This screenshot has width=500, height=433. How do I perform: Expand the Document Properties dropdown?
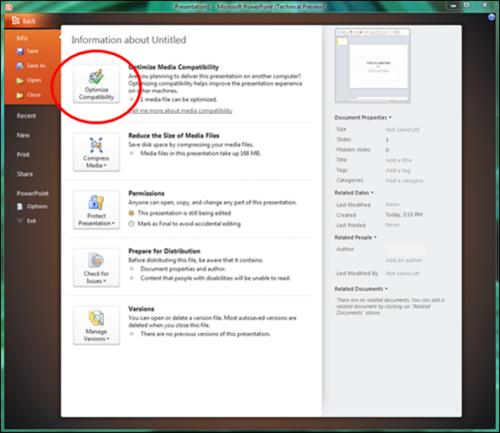click(x=363, y=117)
